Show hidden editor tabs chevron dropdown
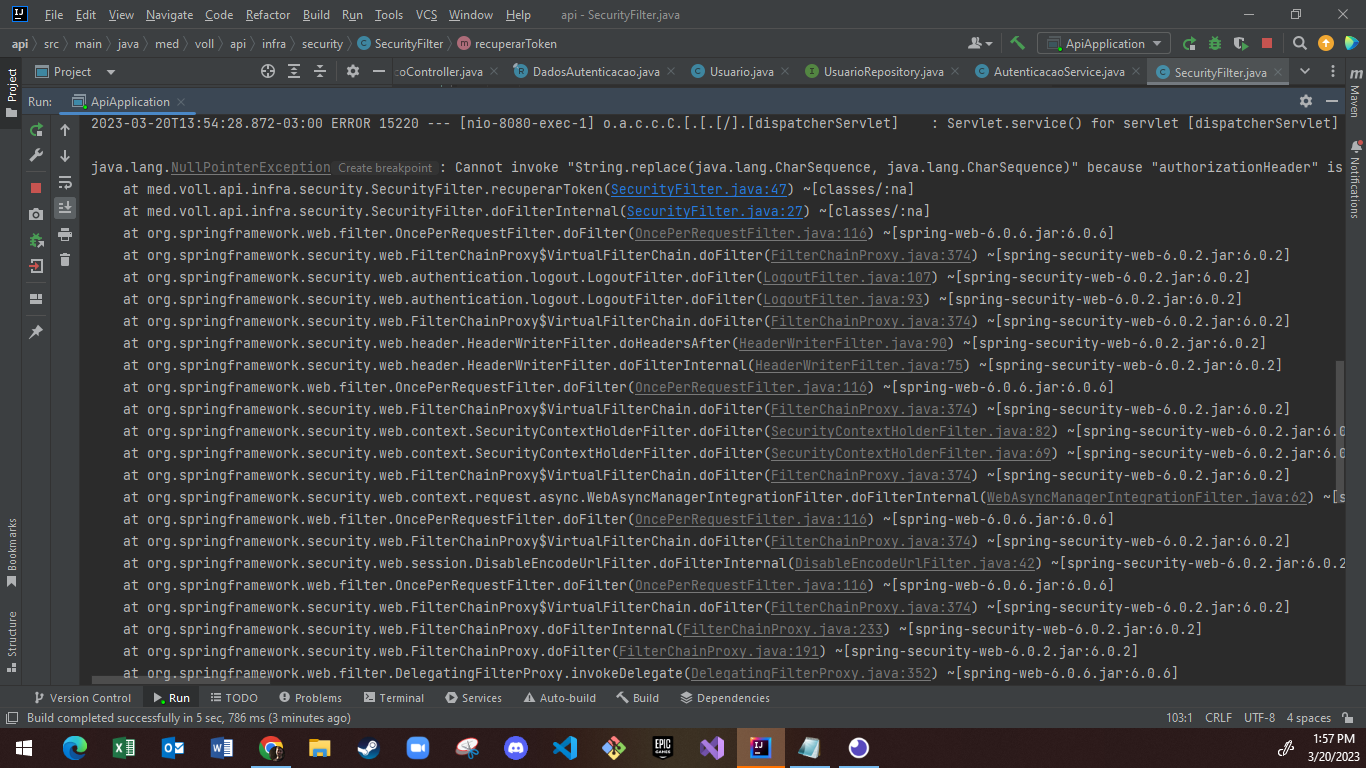The height and width of the screenshot is (768, 1366). point(1305,72)
